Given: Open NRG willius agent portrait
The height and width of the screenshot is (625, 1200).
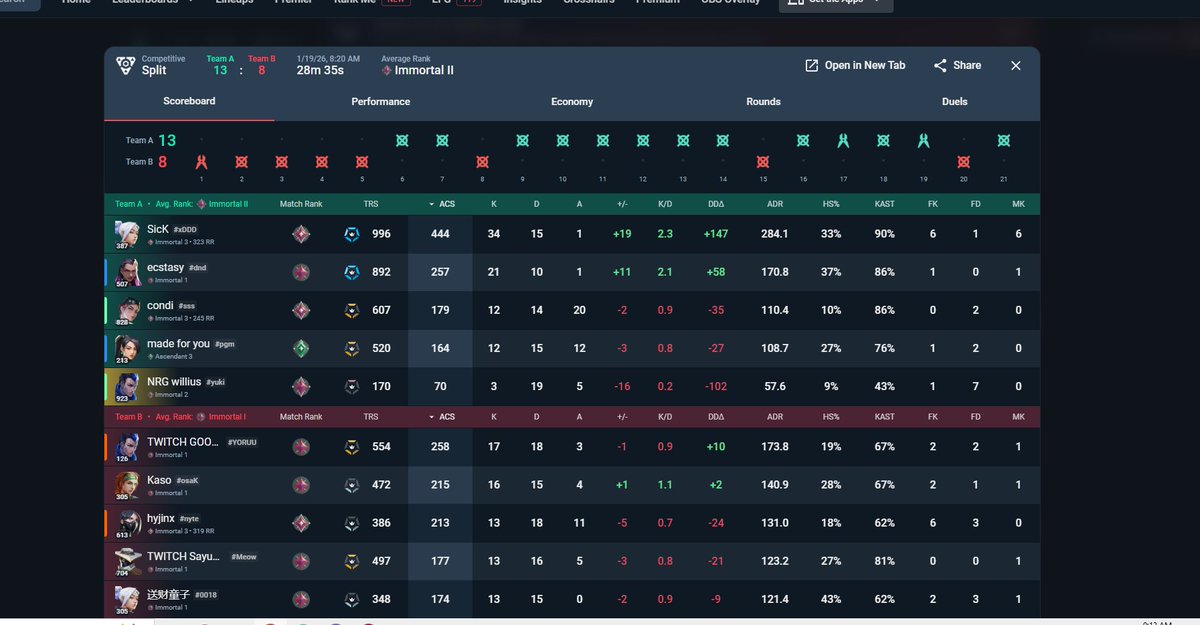Looking at the screenshot, I should 127,386.
